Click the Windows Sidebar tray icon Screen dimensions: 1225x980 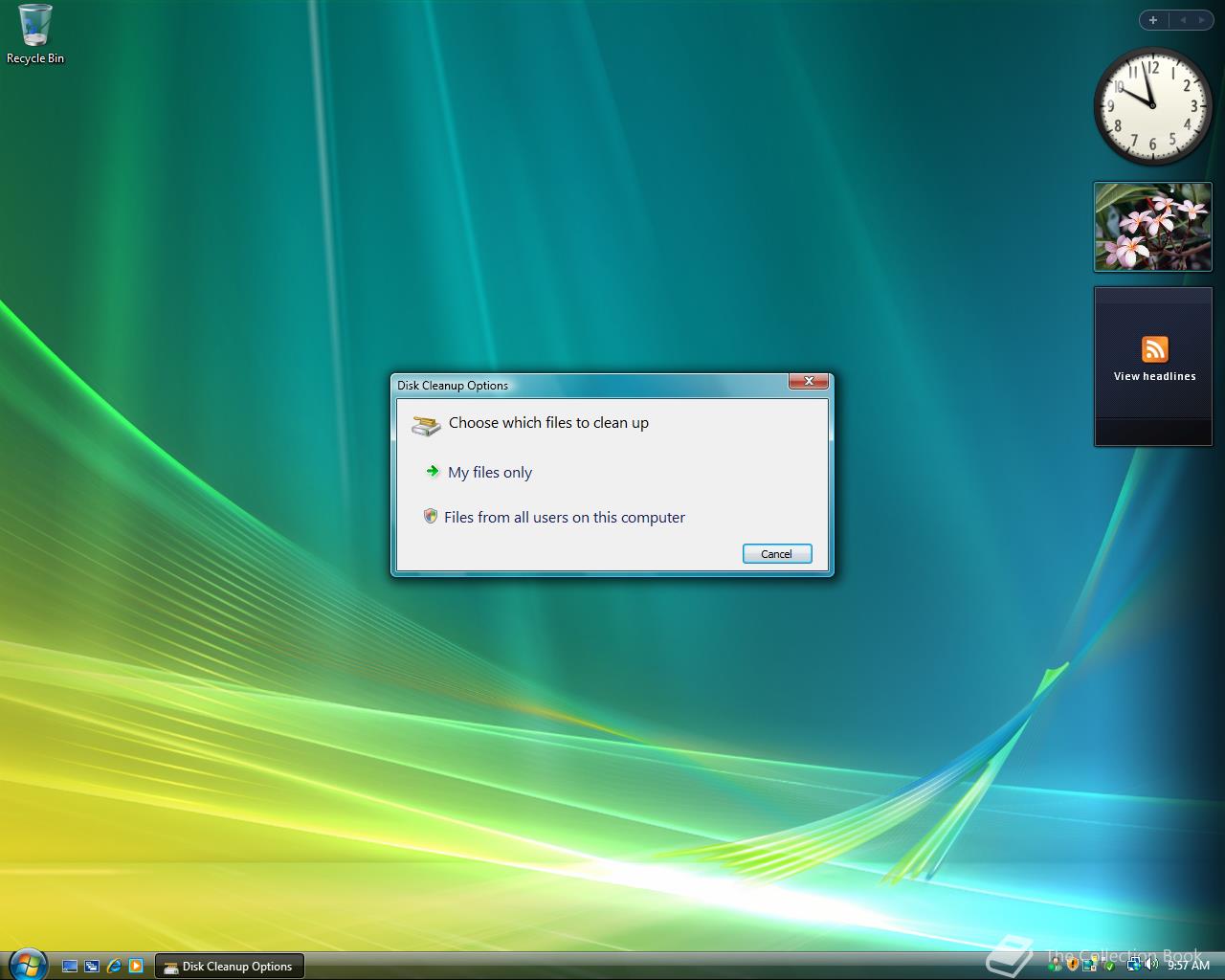click(1090, 965)
